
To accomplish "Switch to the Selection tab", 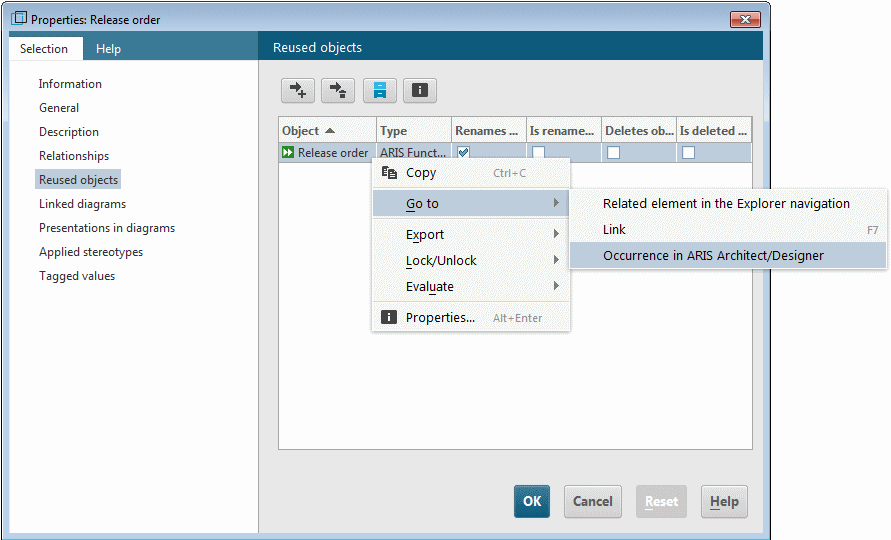I will coord(44,48).
